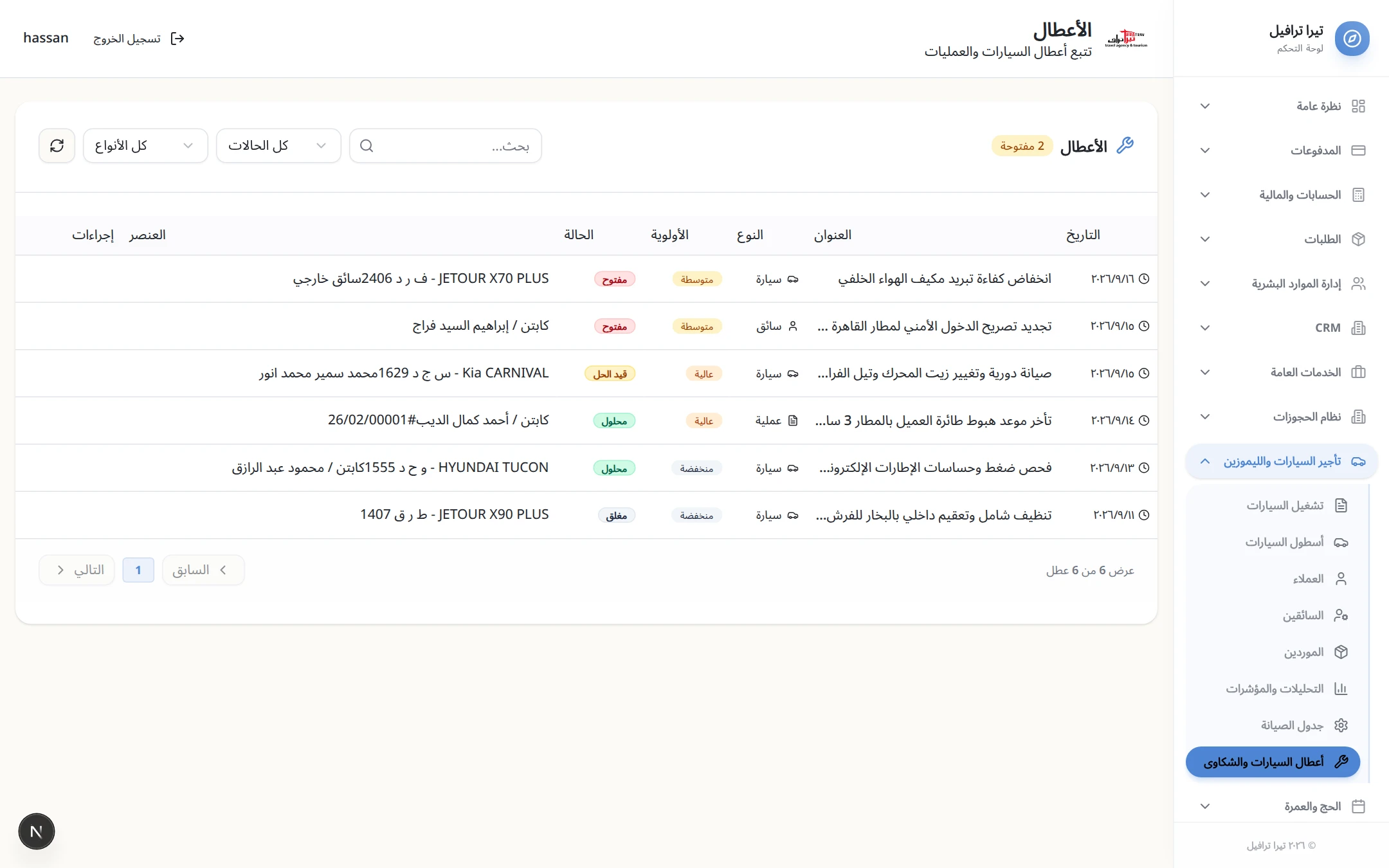Open the الموردين package icon
Viewport: 1389px width, 868px height.
[x=1341, y=652]
